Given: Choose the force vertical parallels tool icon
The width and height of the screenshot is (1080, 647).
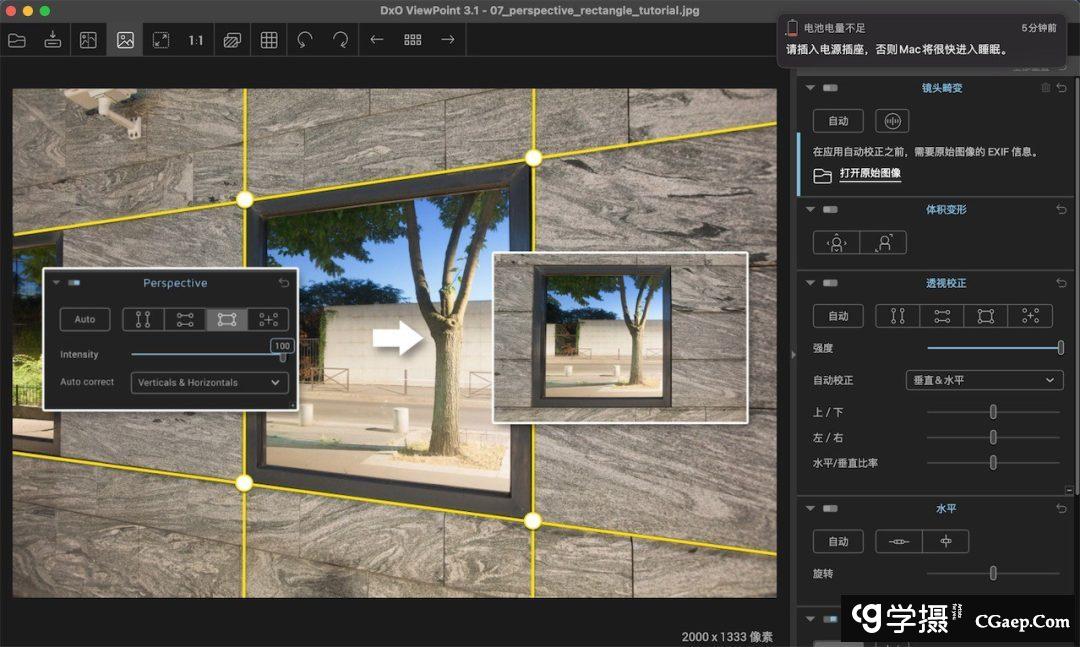Looking at the screenshot, I should pyautogui.click(x=897, y=316).
